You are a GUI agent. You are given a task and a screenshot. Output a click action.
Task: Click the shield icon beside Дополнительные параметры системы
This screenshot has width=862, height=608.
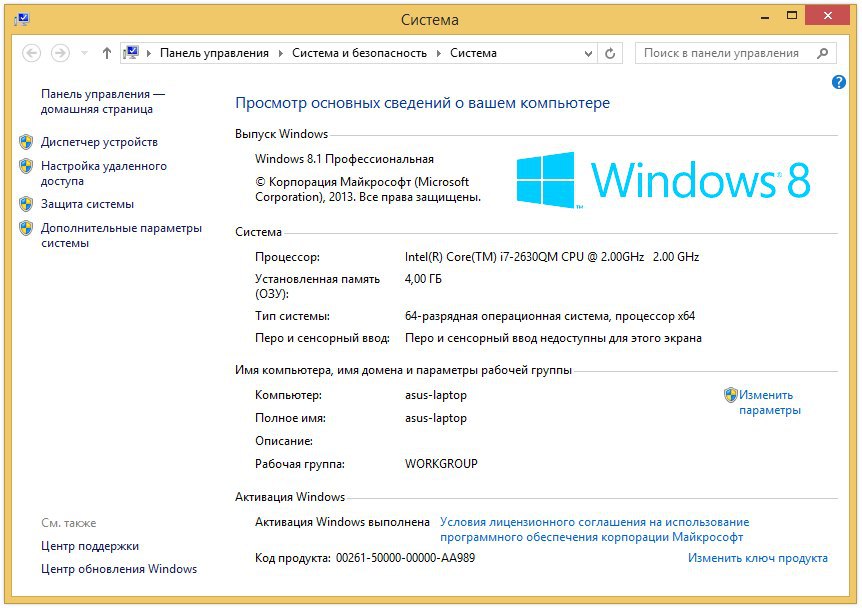[x=26, y=228]
